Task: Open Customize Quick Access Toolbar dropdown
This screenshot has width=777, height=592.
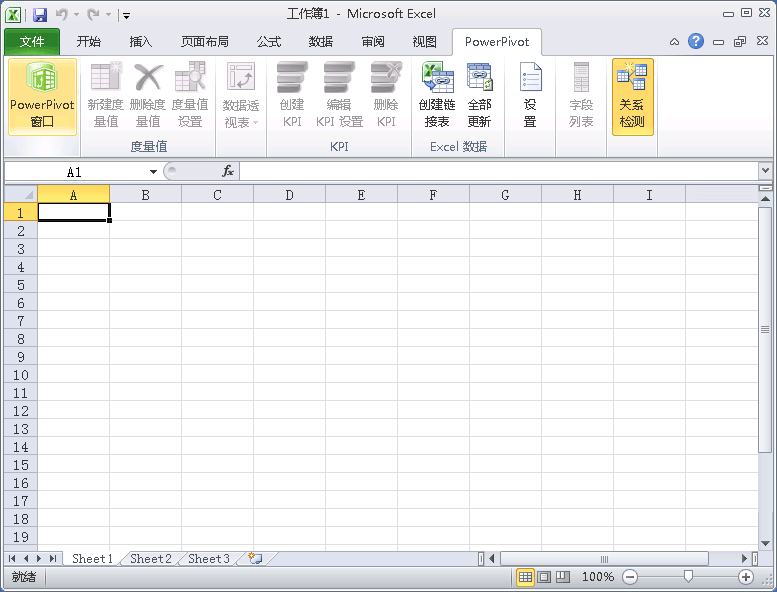Action: click(x=126, y=16)
